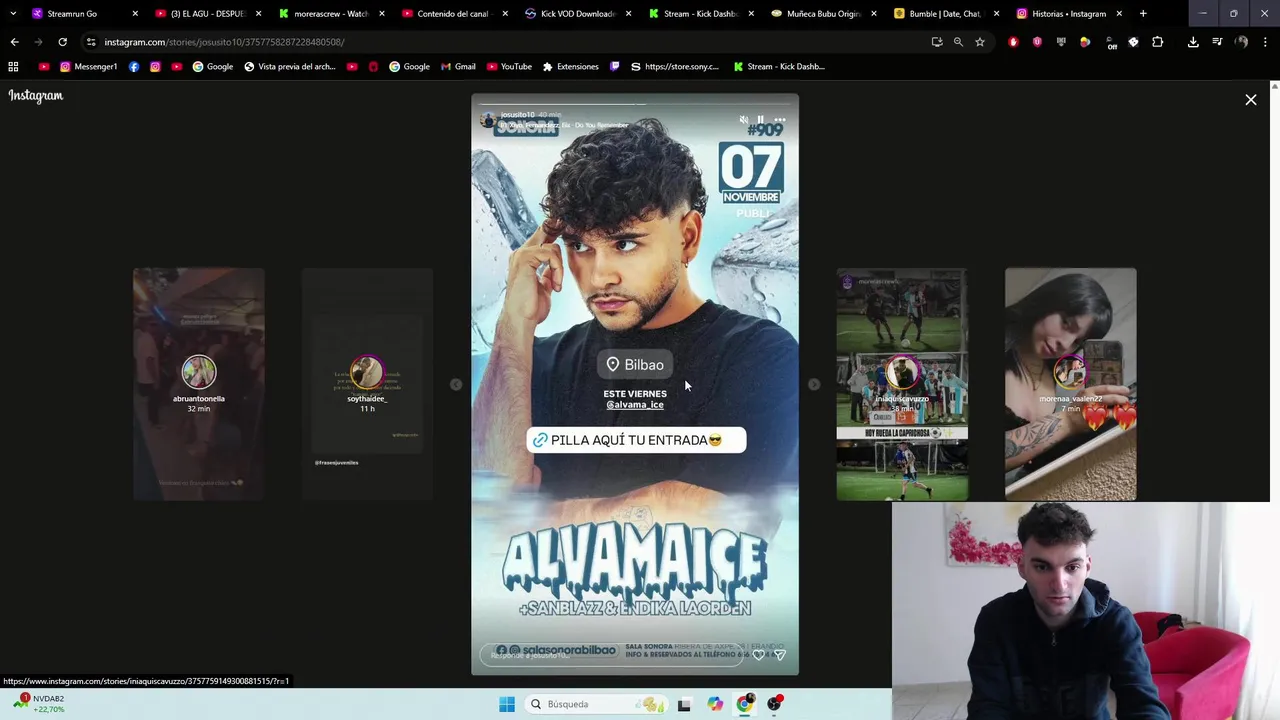Close the Instagram stories viewer

pyautogui.click(x=1251, y=100)
